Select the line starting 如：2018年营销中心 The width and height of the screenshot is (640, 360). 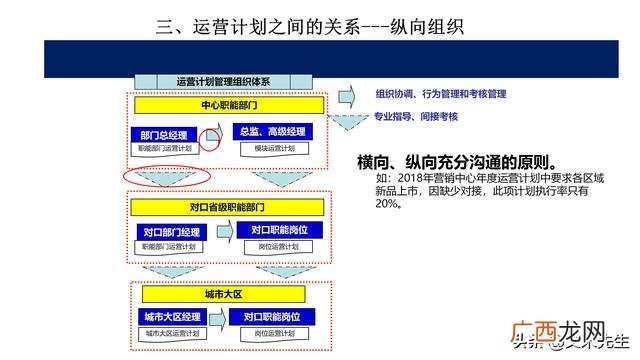tap(490, 178)
